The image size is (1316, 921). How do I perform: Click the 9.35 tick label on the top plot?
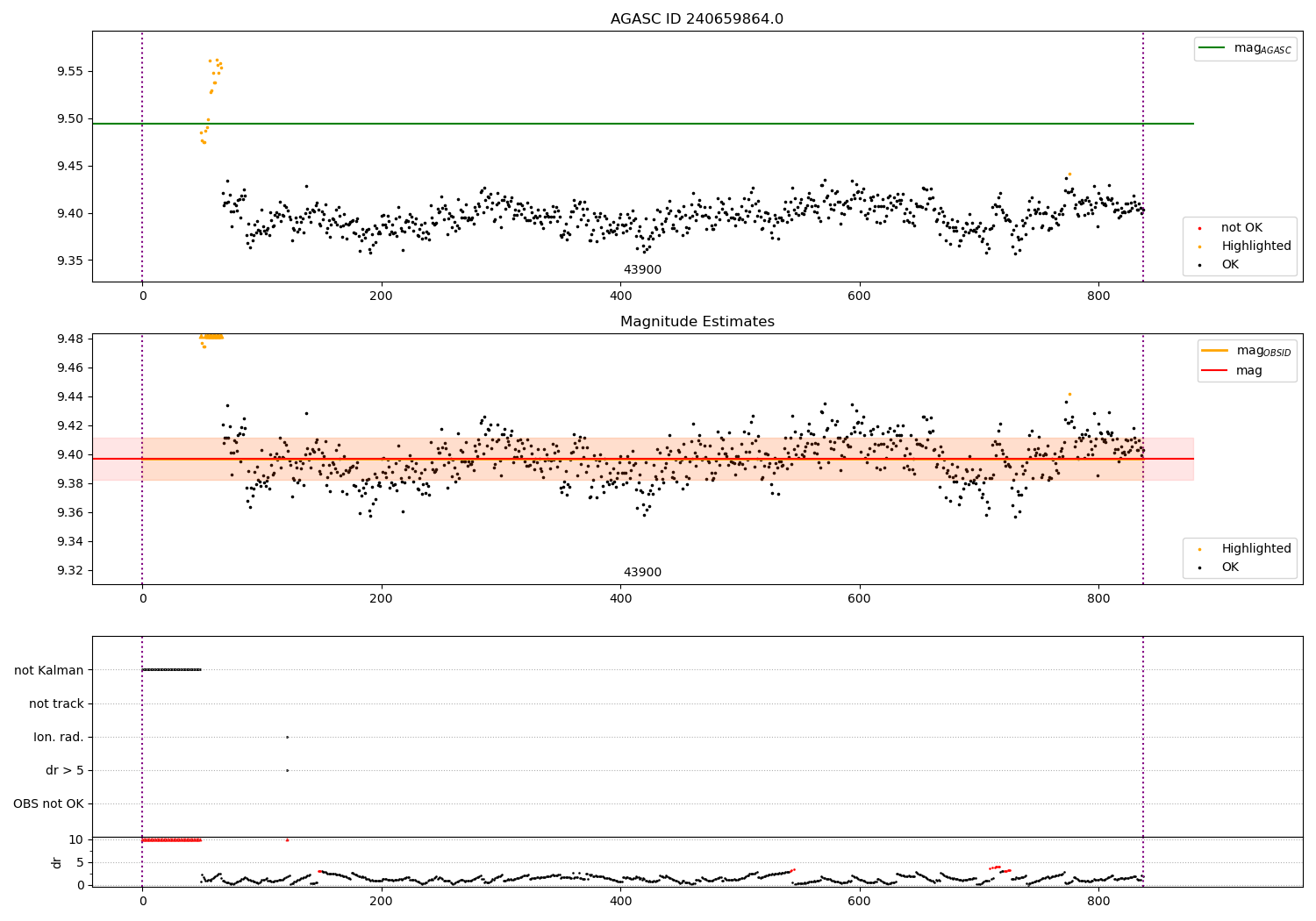point(69,261)
